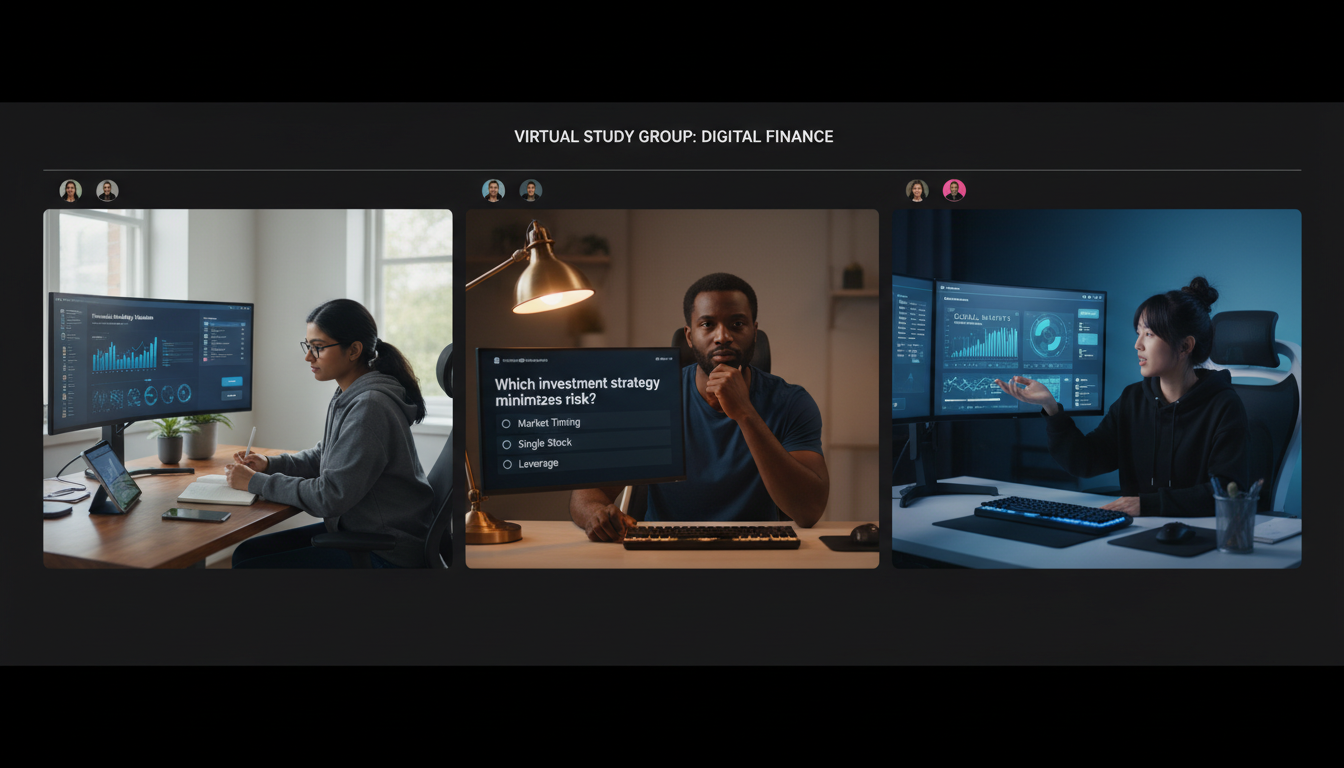Click the avatar beside the pink-background avatar
This screenshot has width=1344, height=768.
point(917,190)
